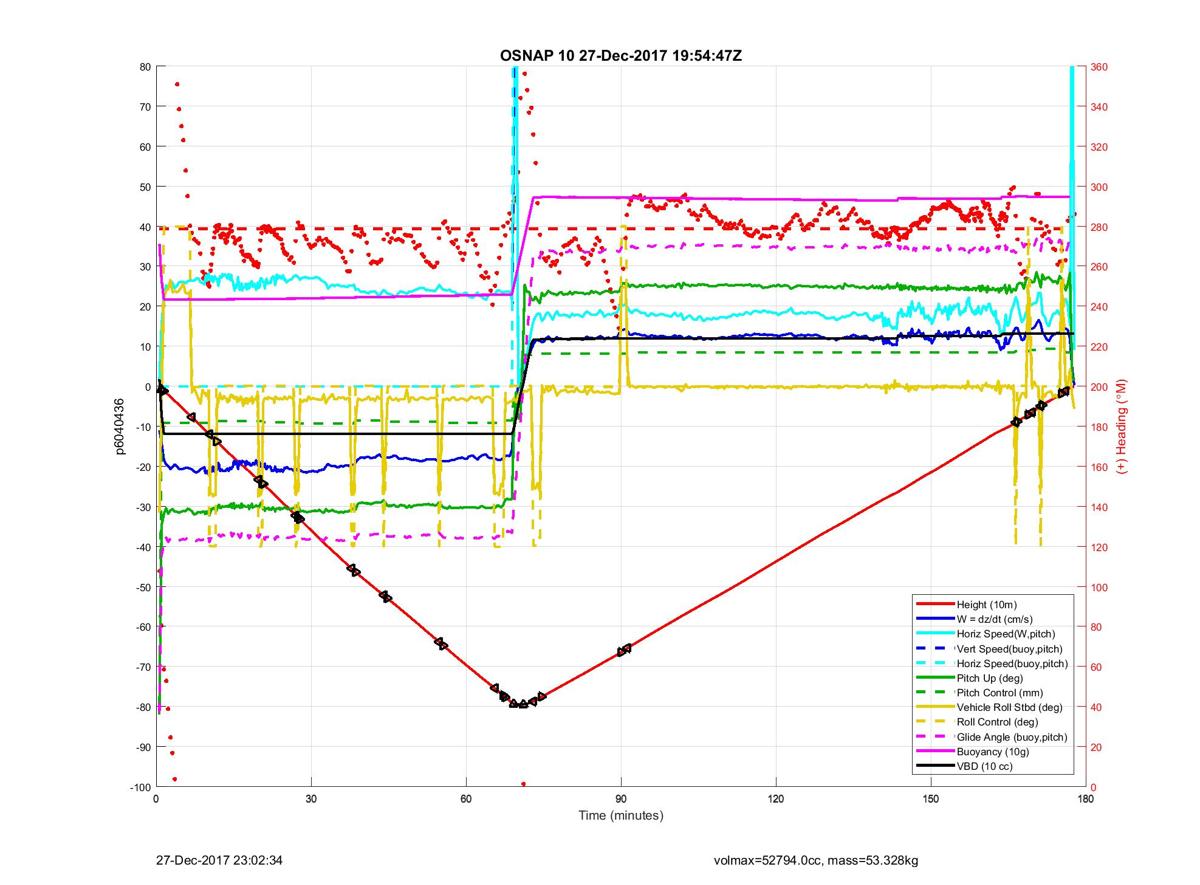Image resolution: width=1200 pixels, height=885 pixels.
Task: Click the magenta line sample beside Buoyancy legend entry
Action: [934, 750]
